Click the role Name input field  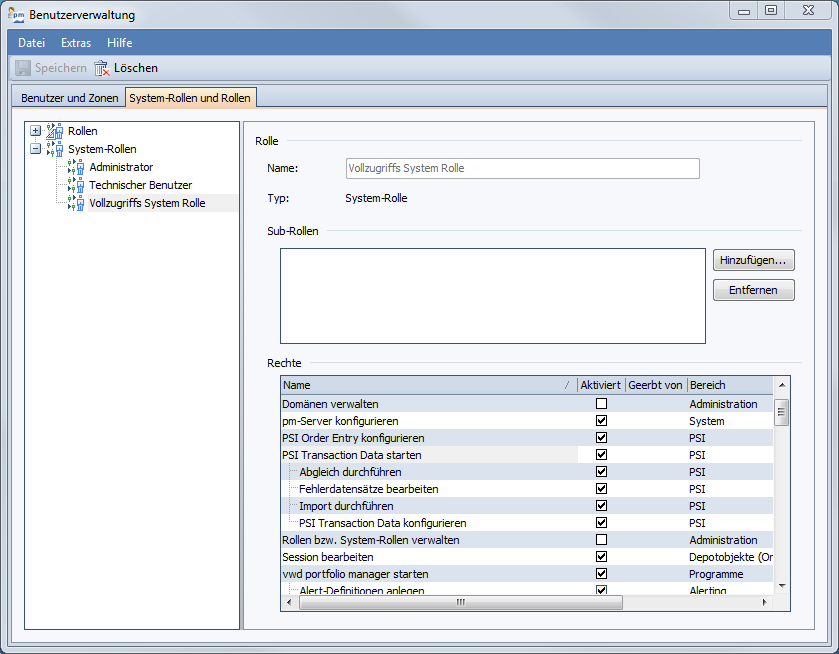click(x=521, y=168)
